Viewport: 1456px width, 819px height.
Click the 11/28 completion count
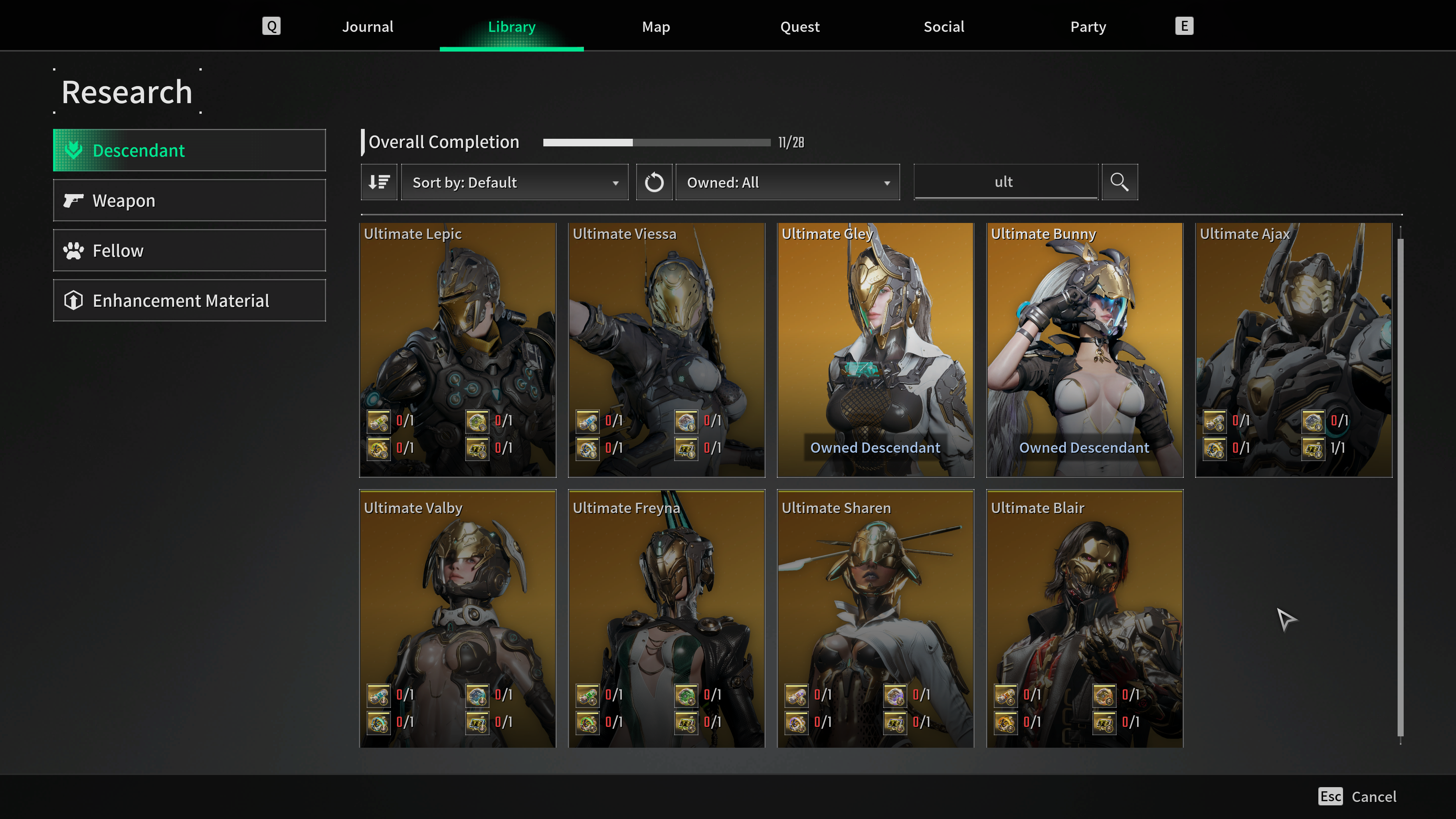pos(791,143)
